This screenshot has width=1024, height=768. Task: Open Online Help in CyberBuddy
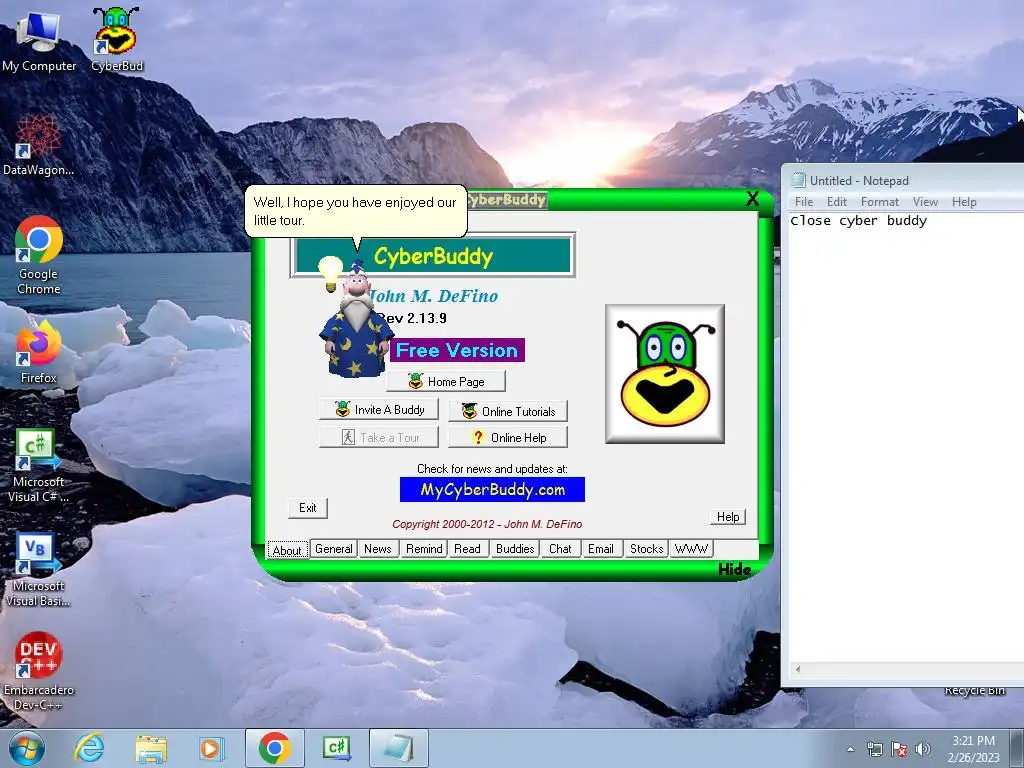click(x=508, y=438)
